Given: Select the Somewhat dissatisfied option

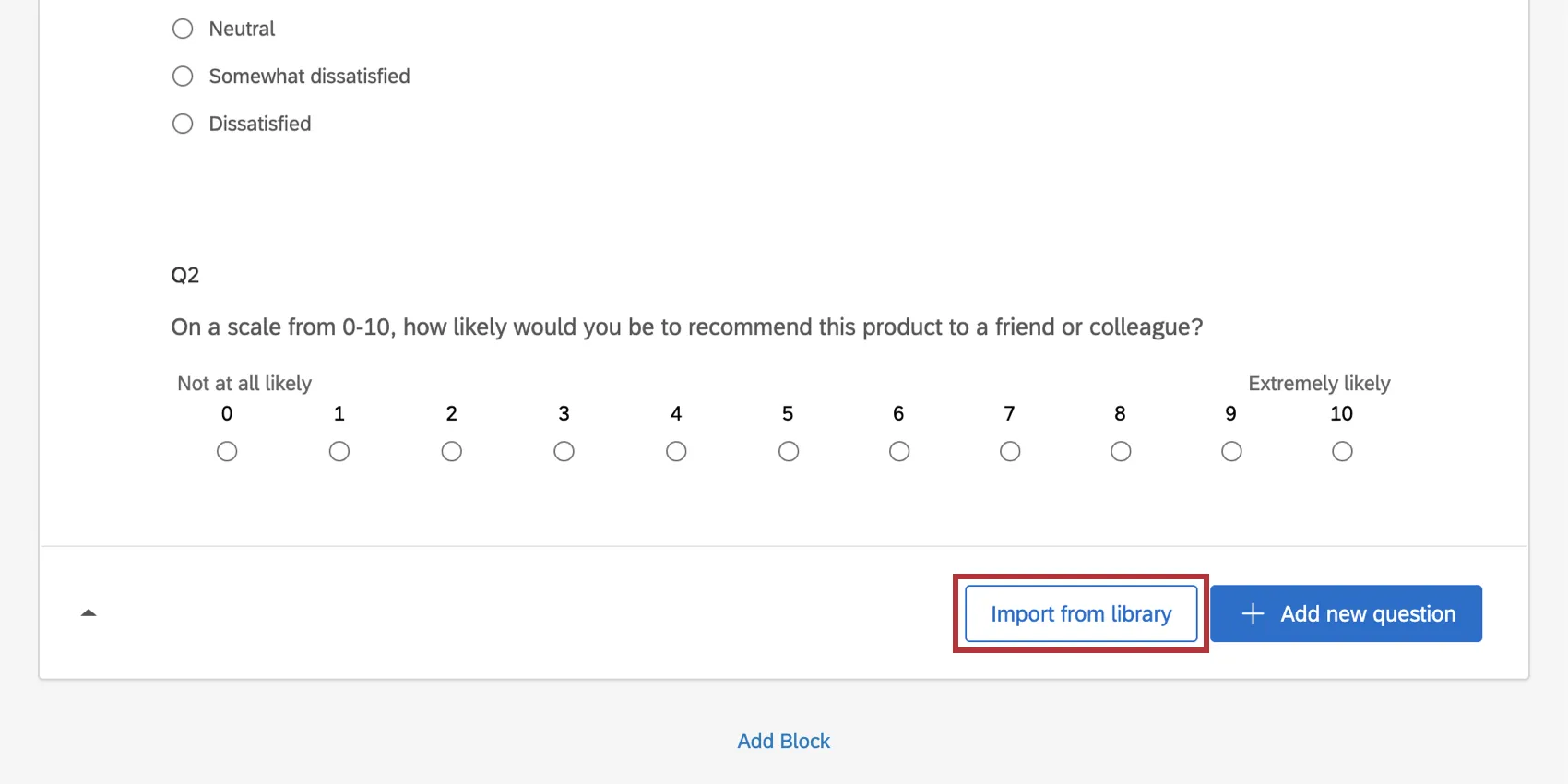Looking at the screenshot, I should (x=182, y=76).
